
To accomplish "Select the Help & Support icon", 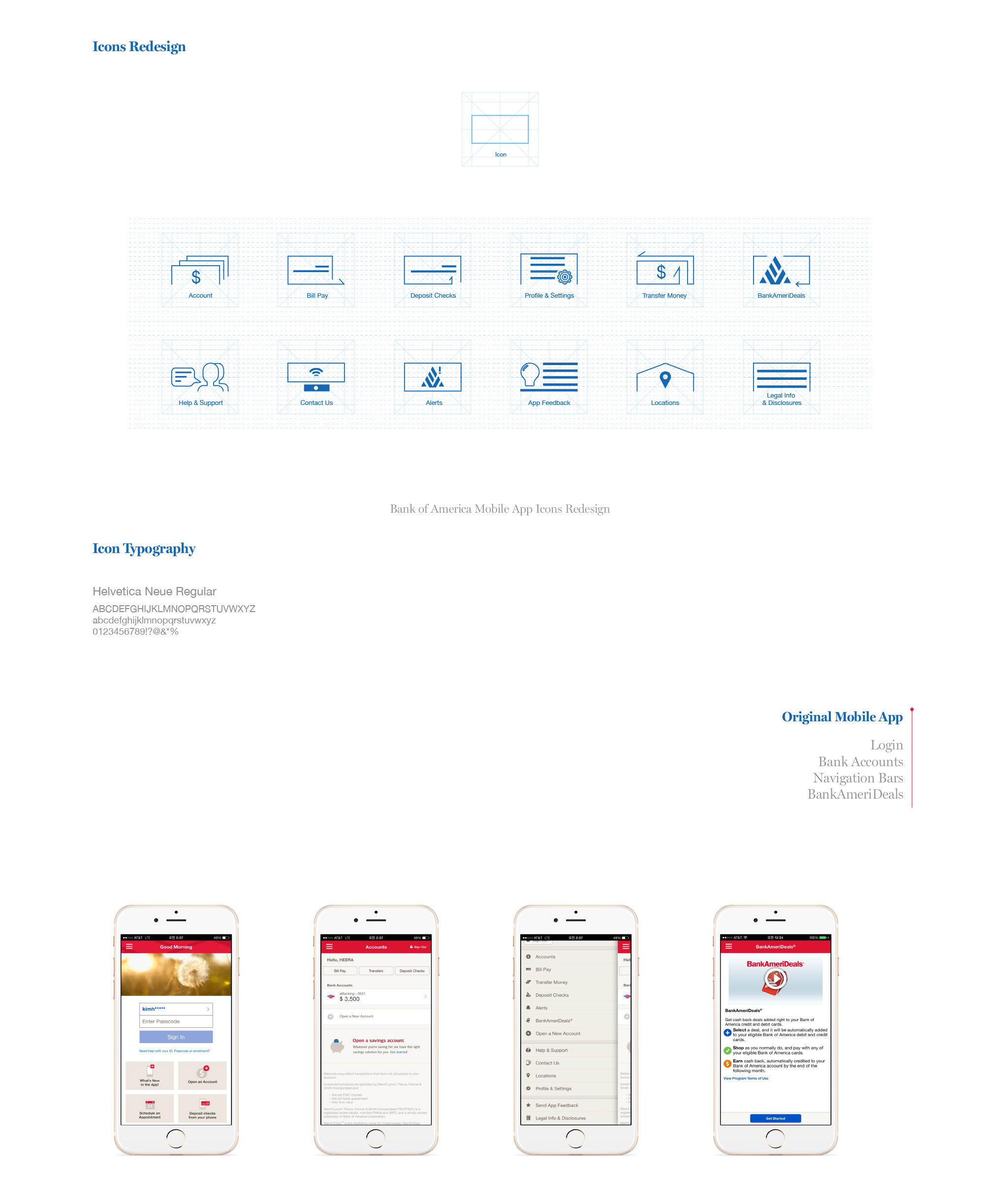I will [x=200, y=377].
